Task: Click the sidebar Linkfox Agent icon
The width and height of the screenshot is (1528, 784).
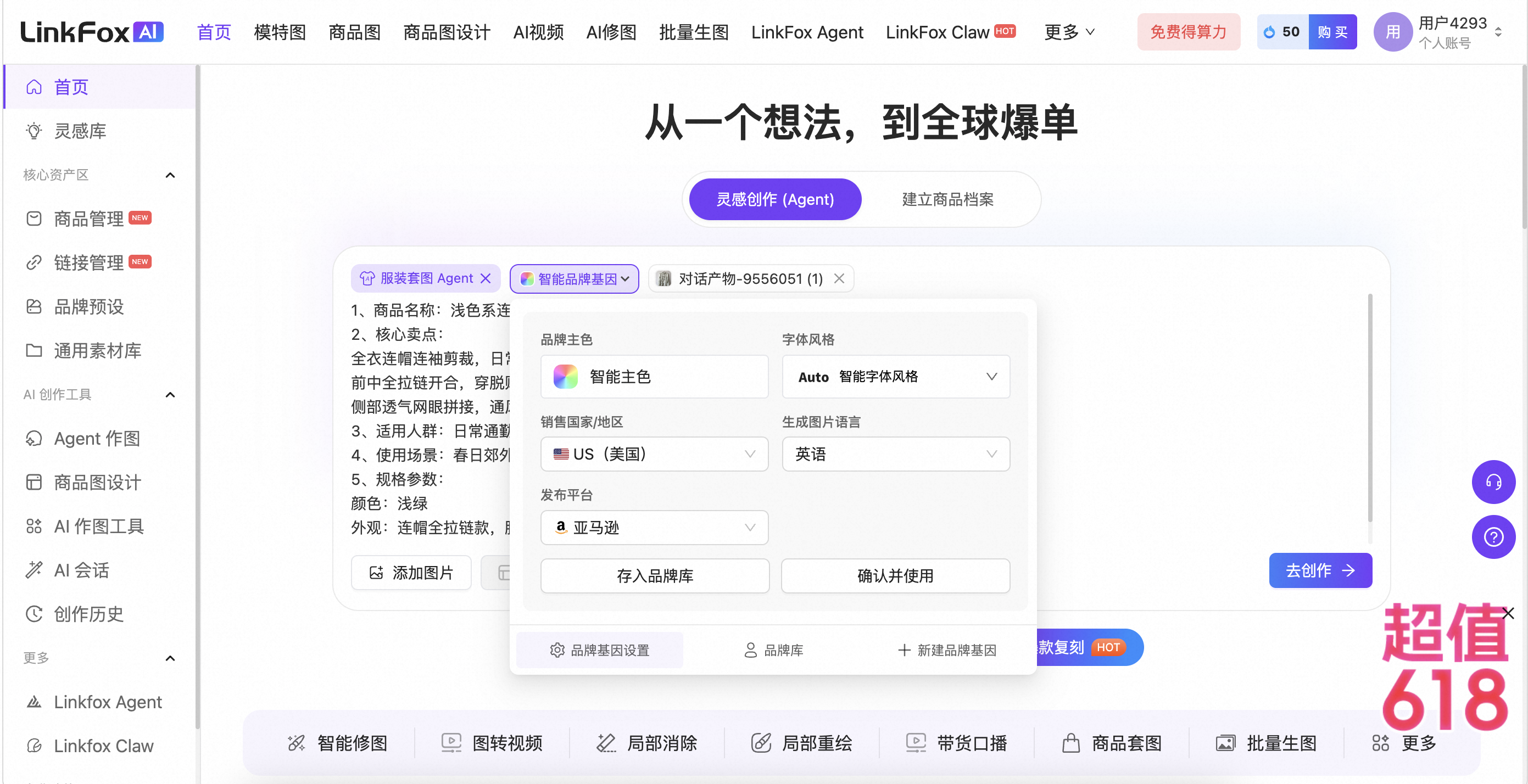Action: [x=34, y=702]
